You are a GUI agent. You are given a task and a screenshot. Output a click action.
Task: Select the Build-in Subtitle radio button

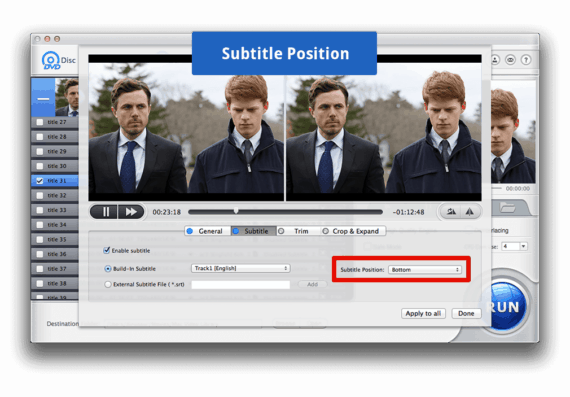coord(108,269)
